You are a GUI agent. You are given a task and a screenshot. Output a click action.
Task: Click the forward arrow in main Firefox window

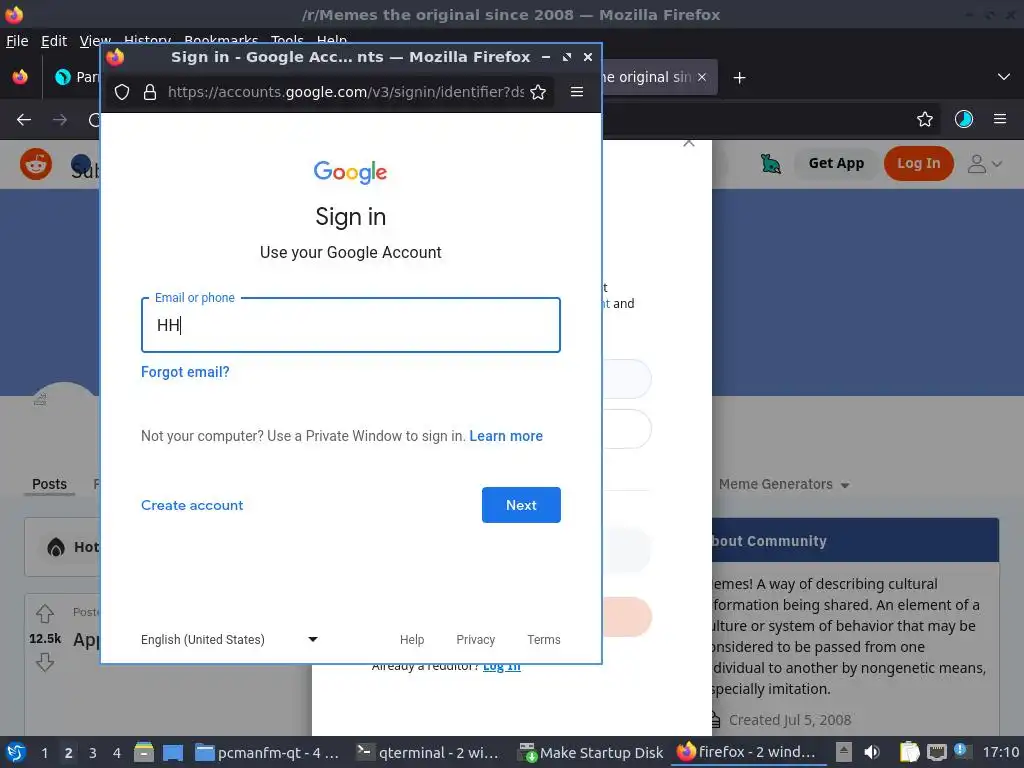(60, 120)
